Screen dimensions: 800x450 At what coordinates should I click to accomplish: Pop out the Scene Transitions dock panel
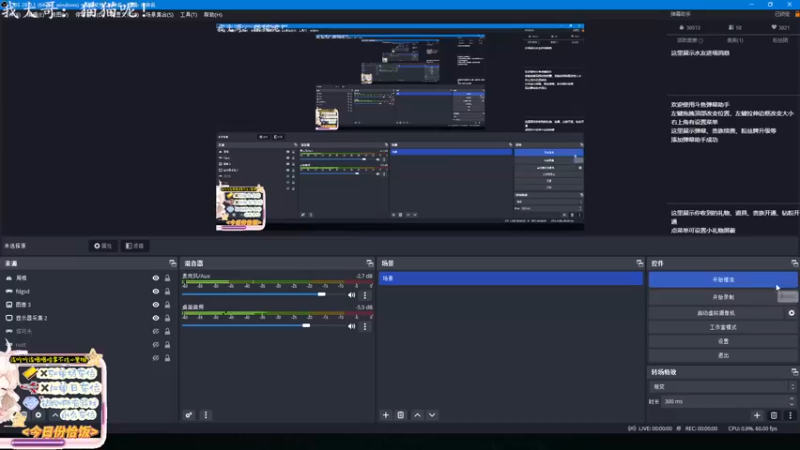tap(794, 372)
